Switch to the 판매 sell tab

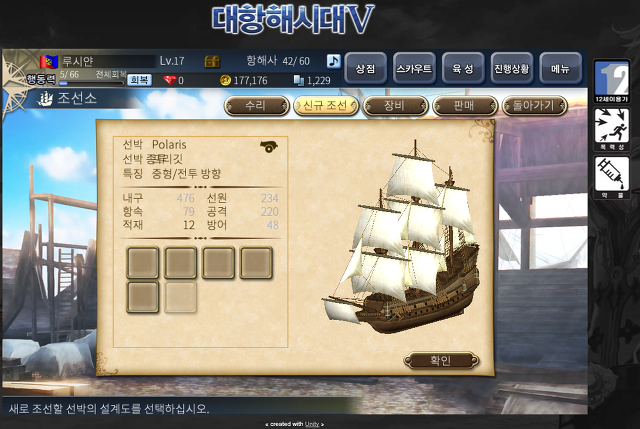tap(464, 106)
